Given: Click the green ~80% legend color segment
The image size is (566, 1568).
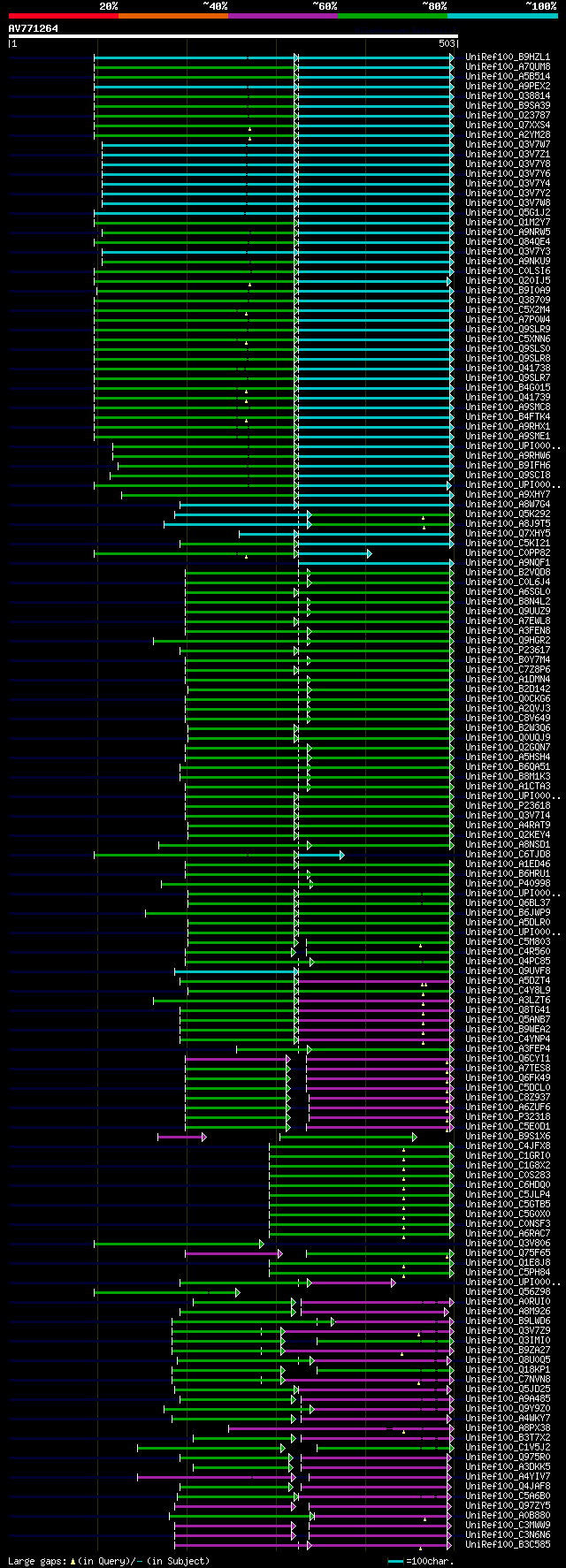Looking at the screenshot, I should tap(393, 16).
